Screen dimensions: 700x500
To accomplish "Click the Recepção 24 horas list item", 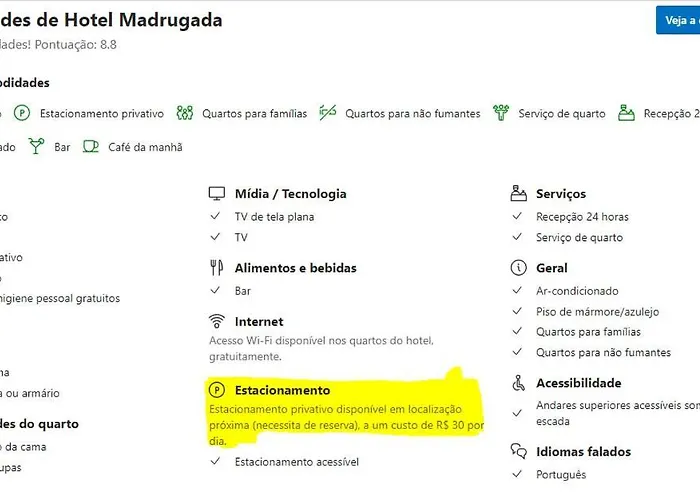I will point(582,217).
